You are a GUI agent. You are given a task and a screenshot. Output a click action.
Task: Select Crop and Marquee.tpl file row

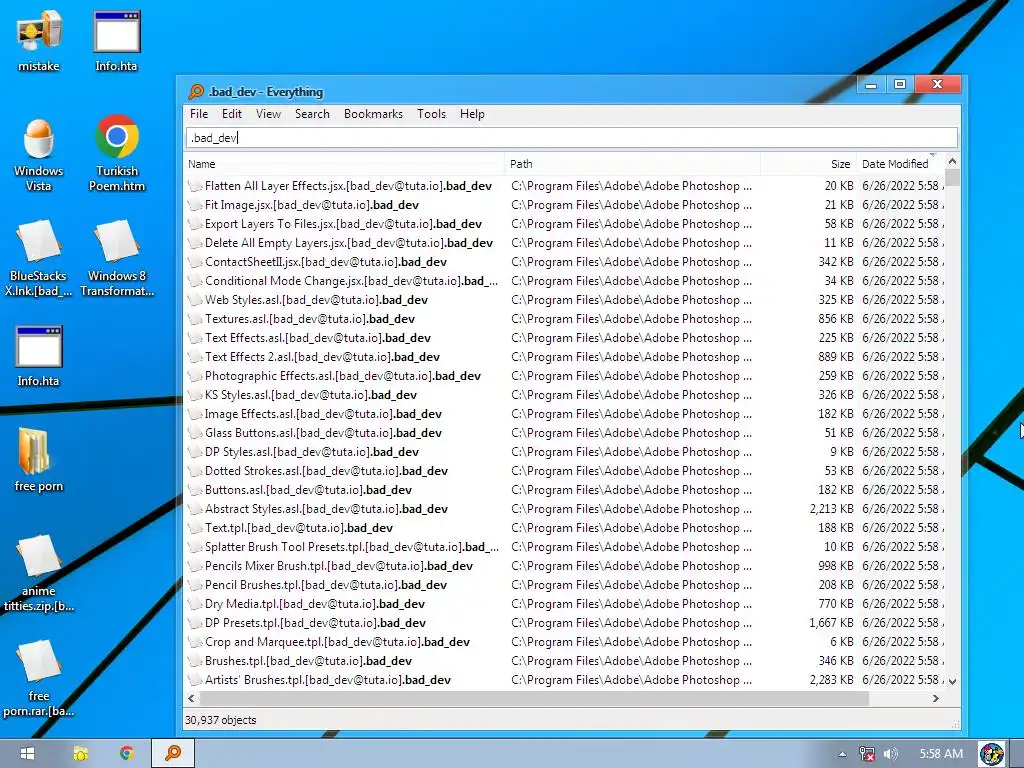565,642
